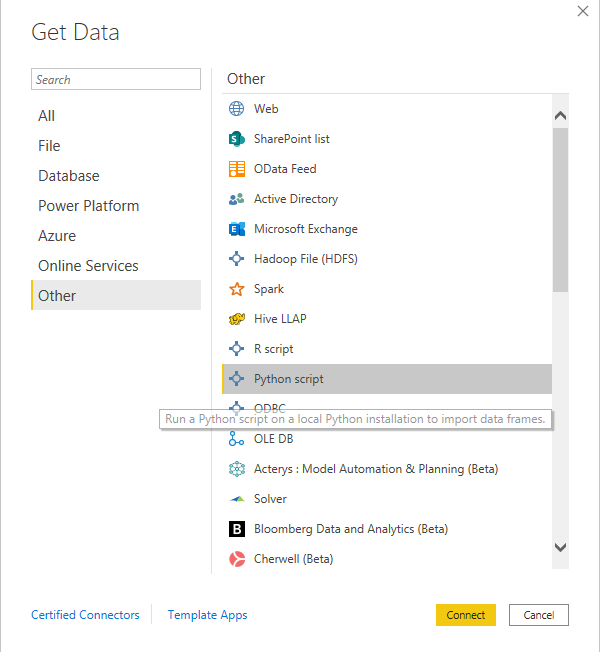Viewport: 600px width, 652px height.
Task: Open the Power Platform category
Action: (x=116, y=206)
